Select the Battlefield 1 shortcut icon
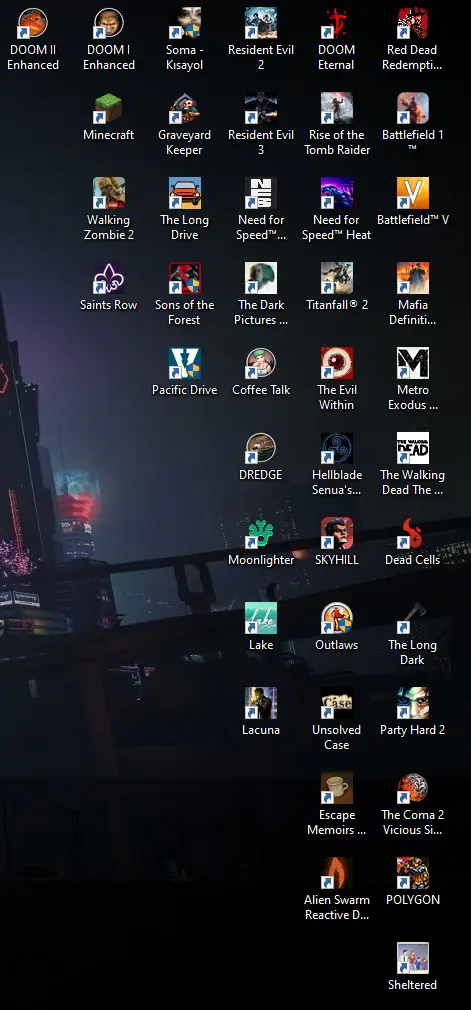 coord(413,109)
